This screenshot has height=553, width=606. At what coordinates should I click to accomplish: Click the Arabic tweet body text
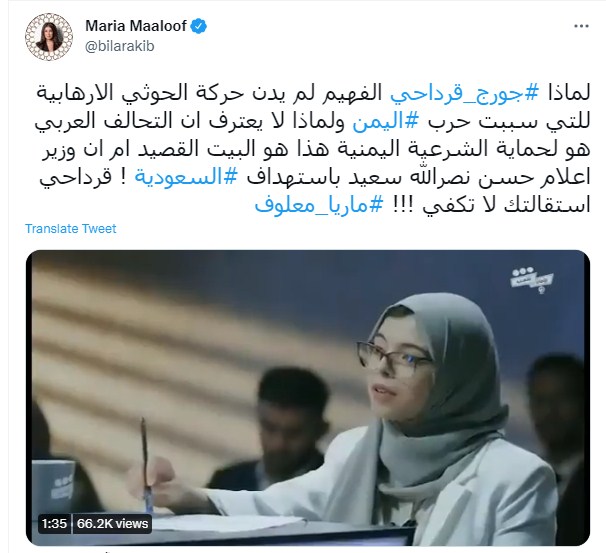click(312, 150)
